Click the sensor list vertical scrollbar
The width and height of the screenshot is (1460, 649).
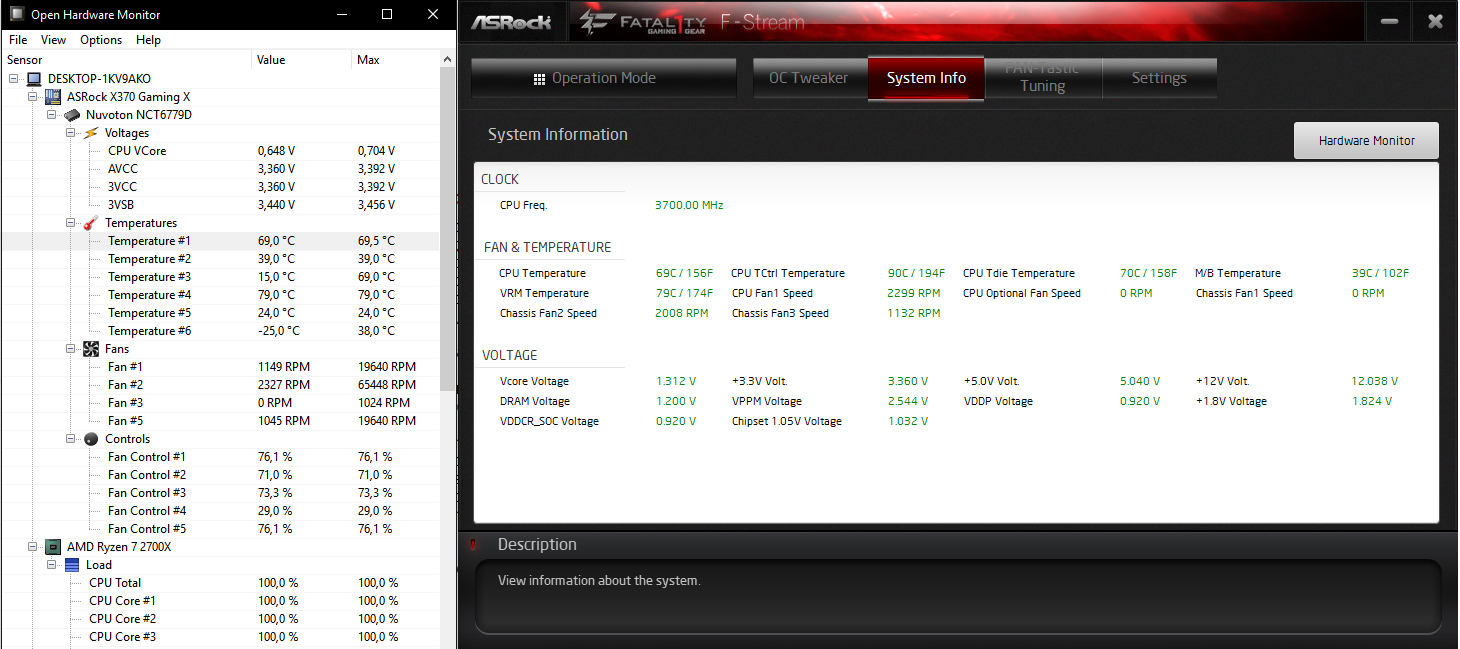pos(447,227)
